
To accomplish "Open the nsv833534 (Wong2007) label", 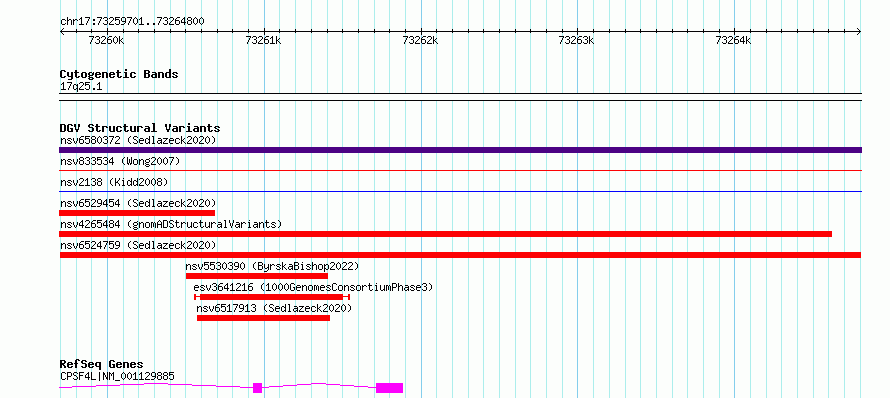I will click(120, 161).
